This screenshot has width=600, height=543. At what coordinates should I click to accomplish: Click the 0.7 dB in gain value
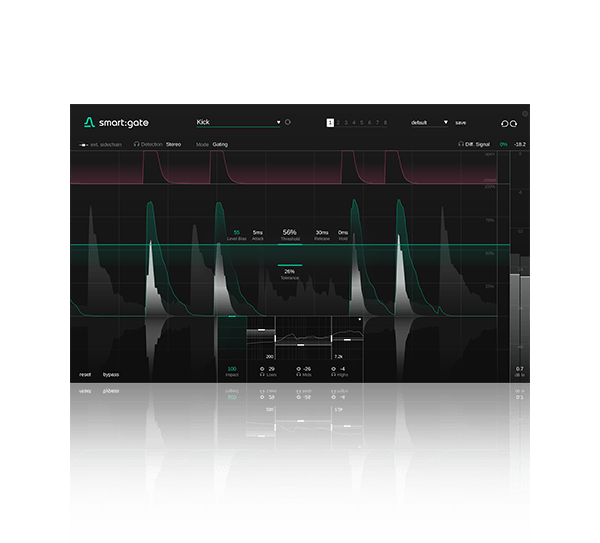520,369
